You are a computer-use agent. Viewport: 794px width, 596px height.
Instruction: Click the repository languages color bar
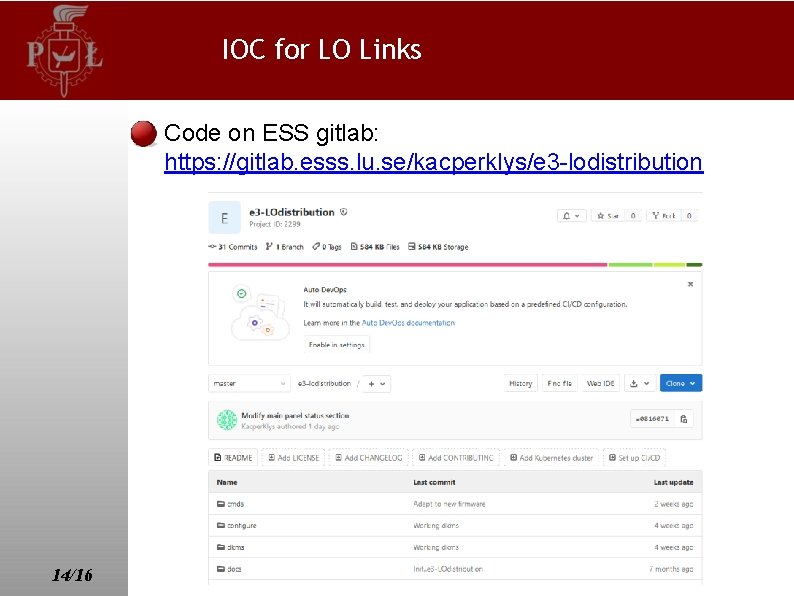pos(455,264)
